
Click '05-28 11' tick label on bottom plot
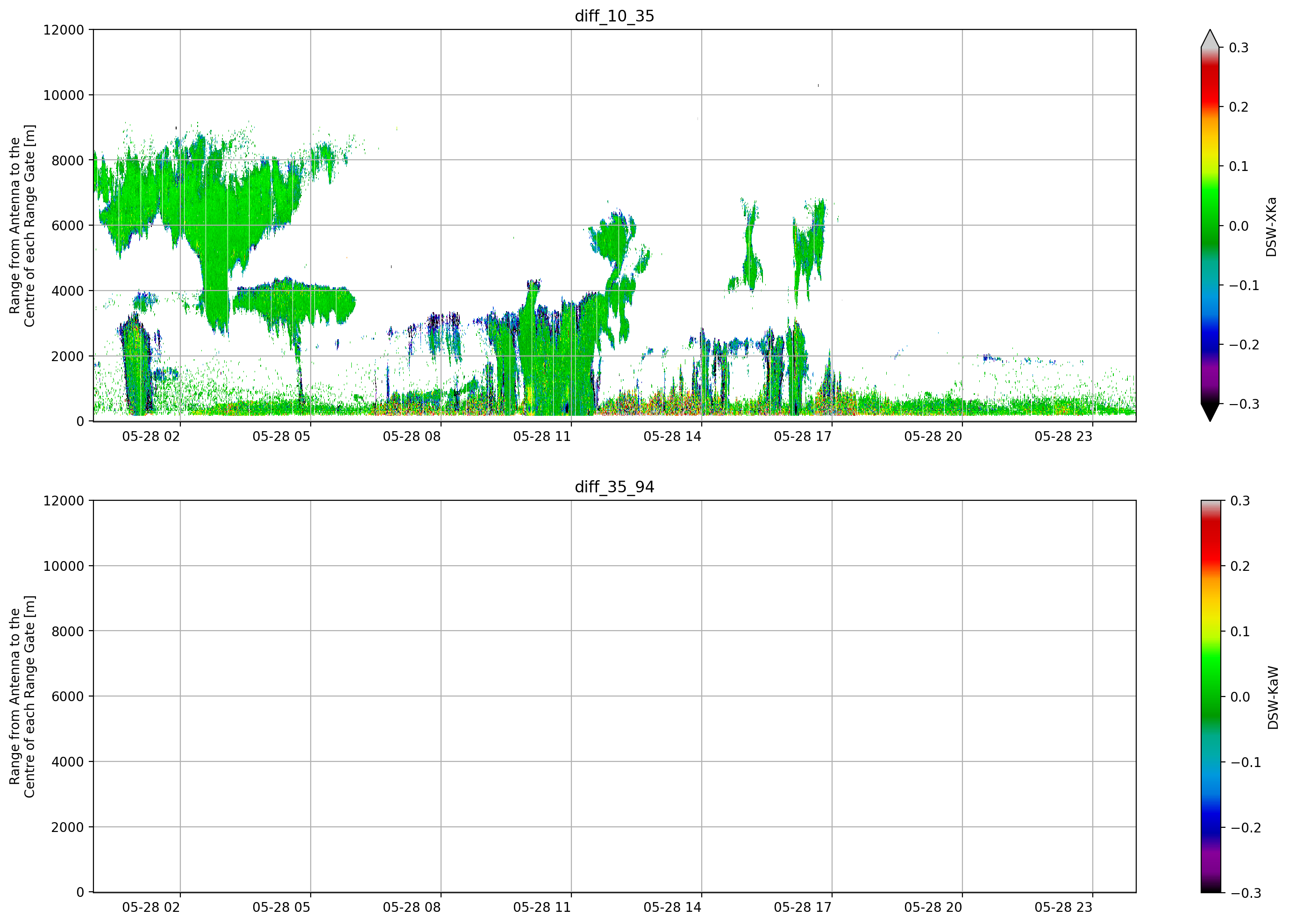coord(542,908)
